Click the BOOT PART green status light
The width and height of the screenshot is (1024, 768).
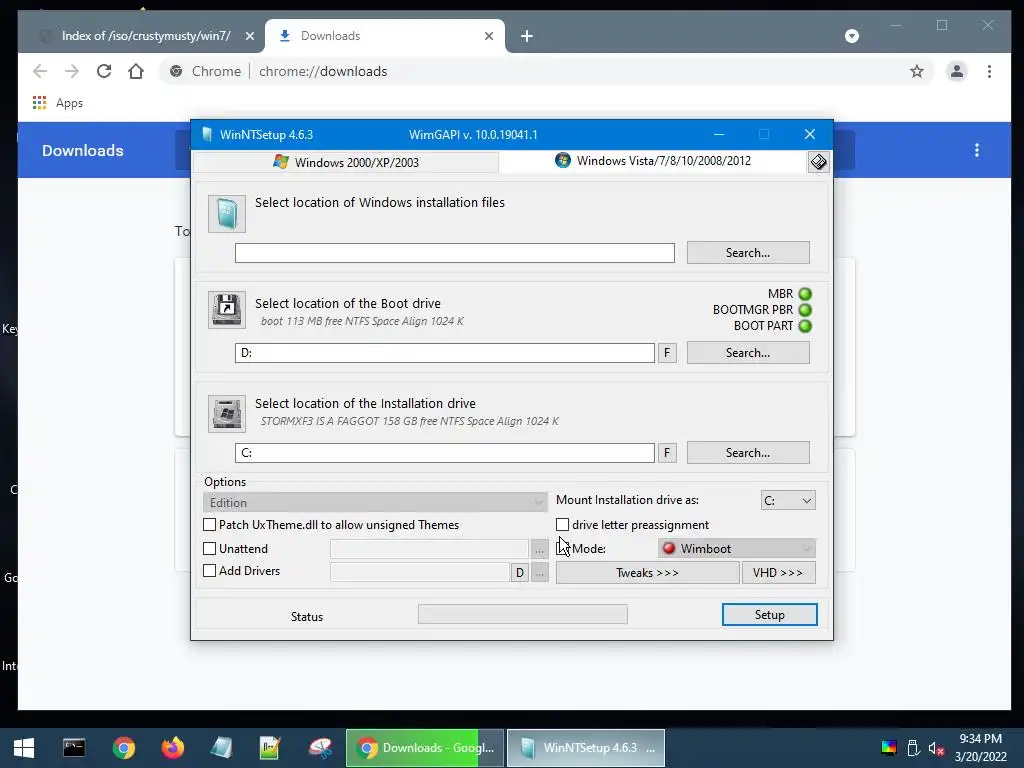[805, 326]
